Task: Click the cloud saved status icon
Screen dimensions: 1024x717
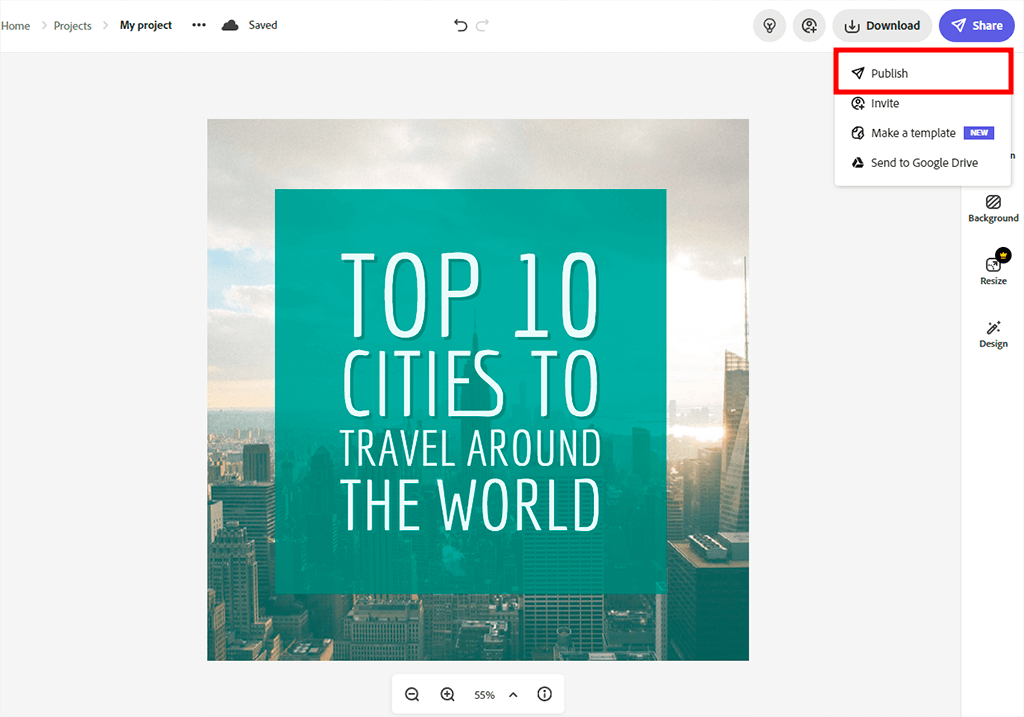Action: click(x=230, y=25)
